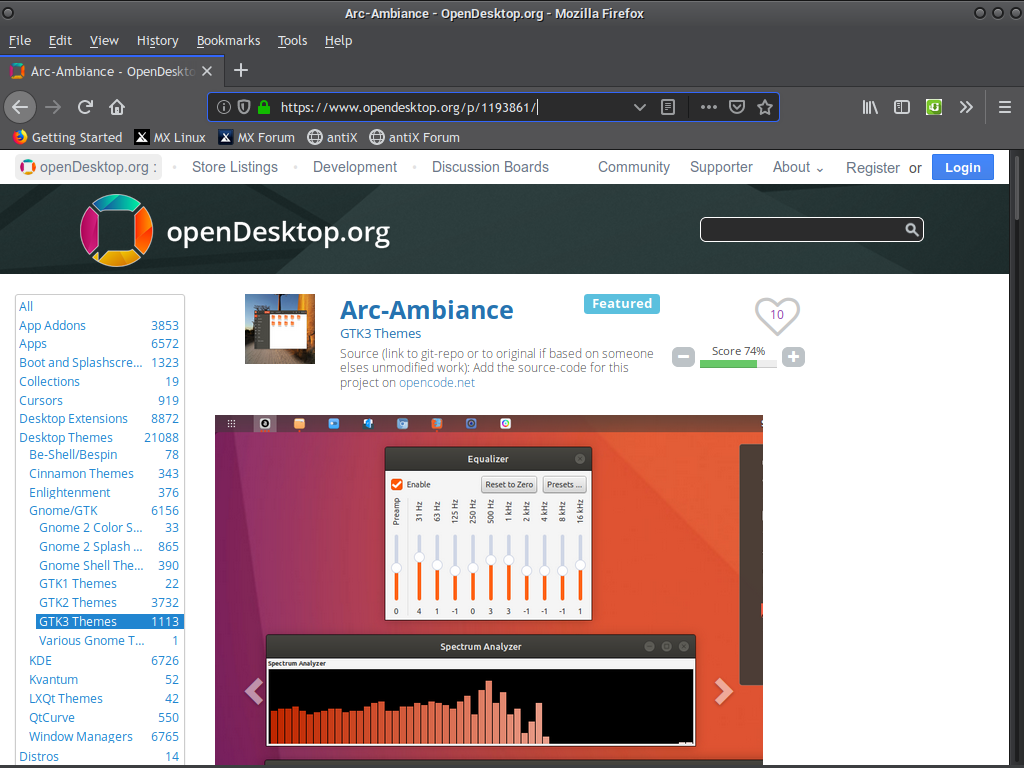This screenshot has width=1024, height=768.
Task: Go back with the Firefox back arrow
Action: coord(20,107)
